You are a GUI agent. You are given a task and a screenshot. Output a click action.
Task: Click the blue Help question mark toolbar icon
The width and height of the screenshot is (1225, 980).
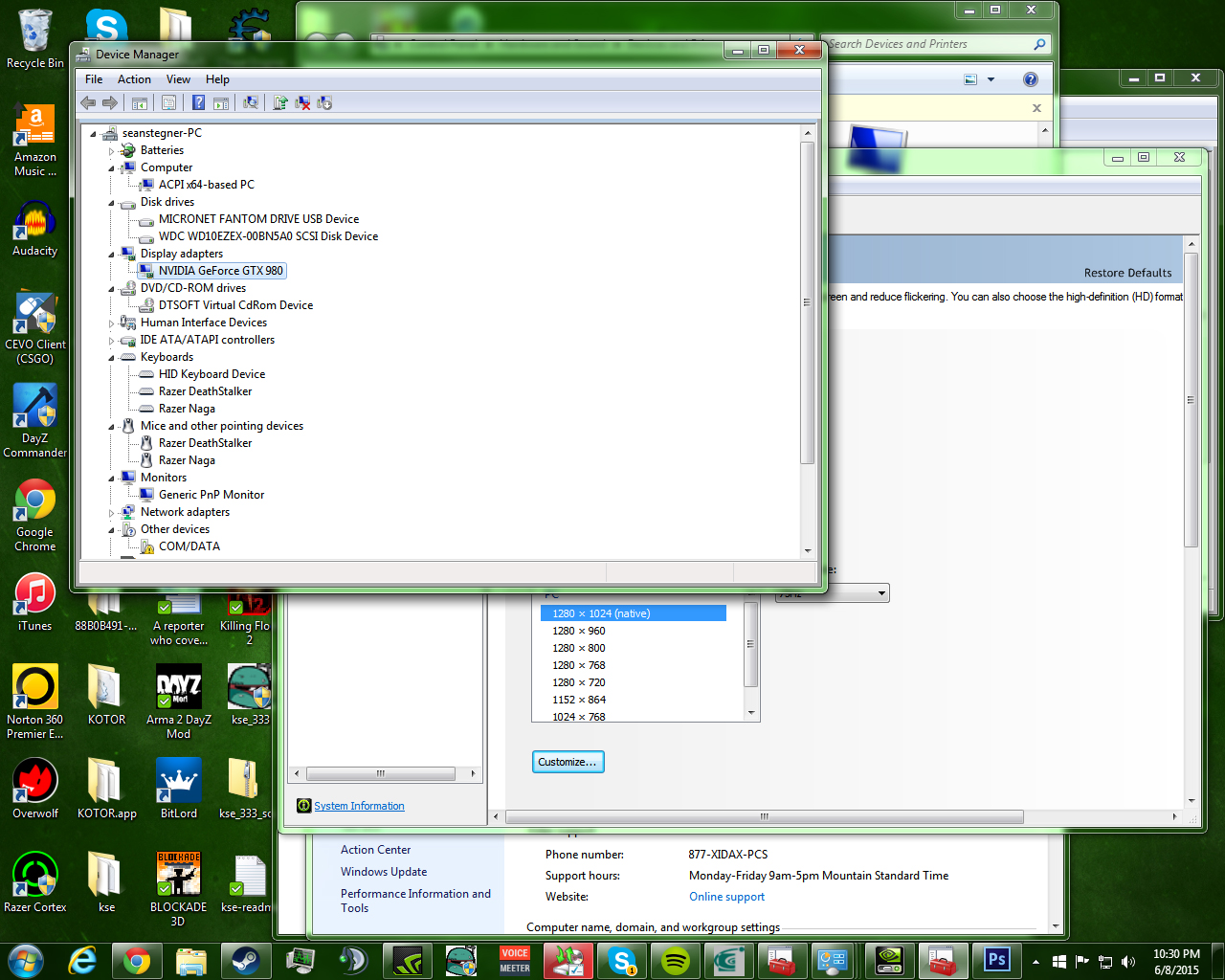point(198,102)
